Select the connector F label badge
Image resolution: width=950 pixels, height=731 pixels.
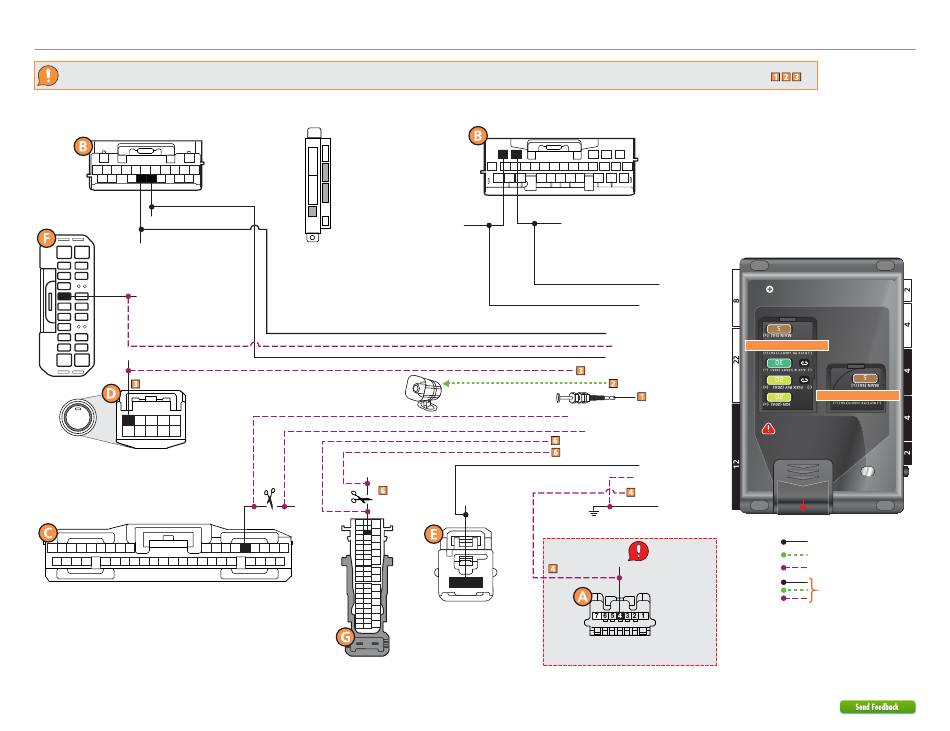[47, 238]
